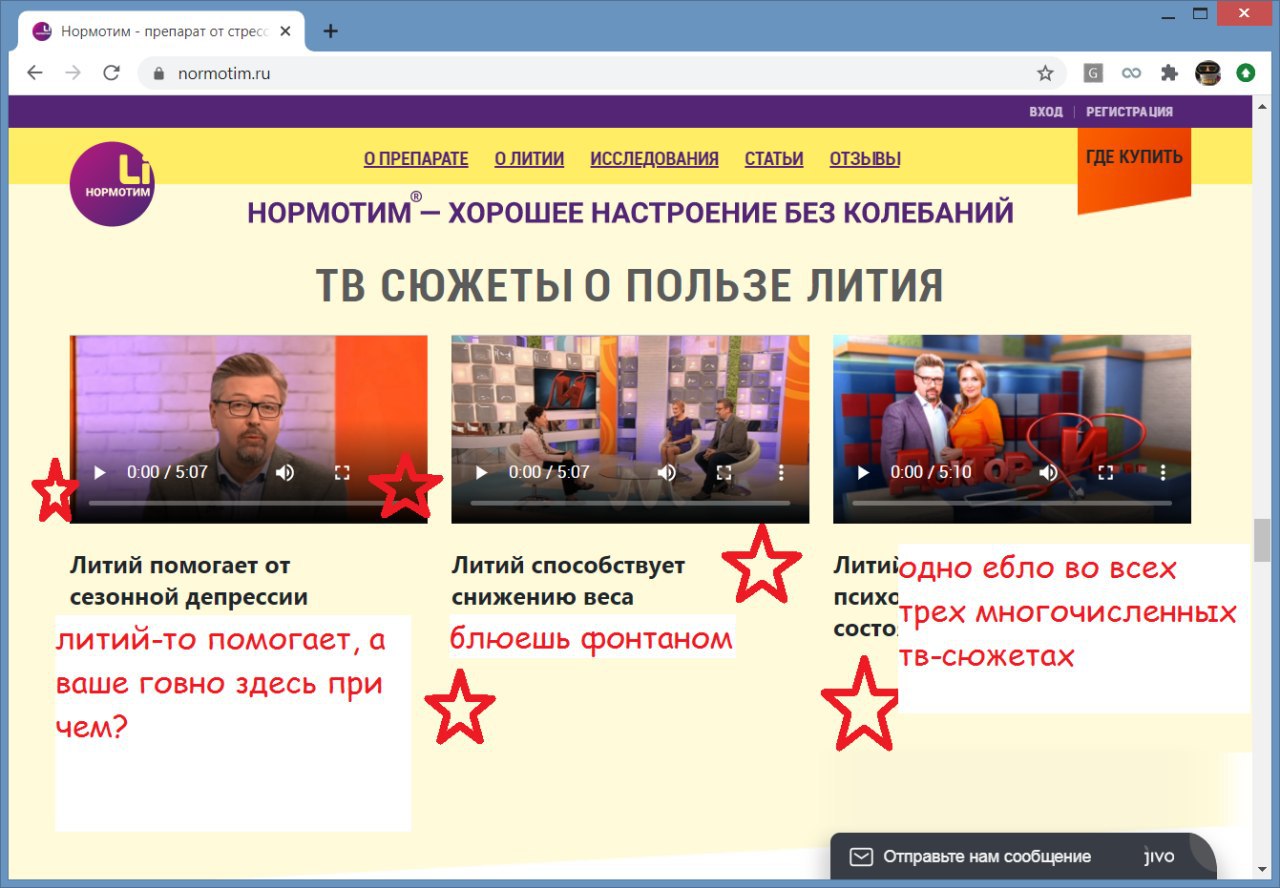The image size is (1280, 888).
Task: Seek on the 5:10 video progress bar
Action: pos(1012,503)
